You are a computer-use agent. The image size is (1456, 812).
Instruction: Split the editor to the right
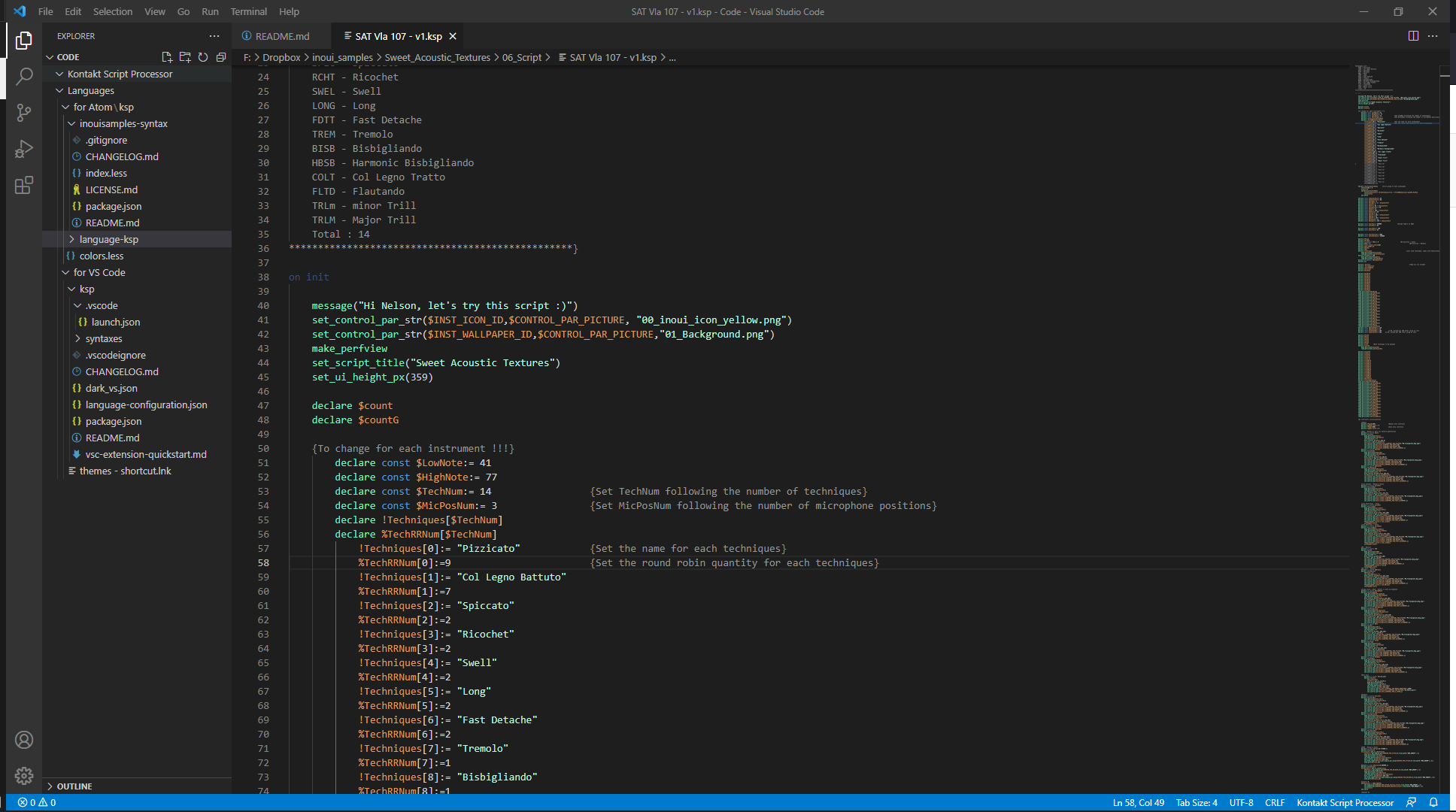[1413, 36]
